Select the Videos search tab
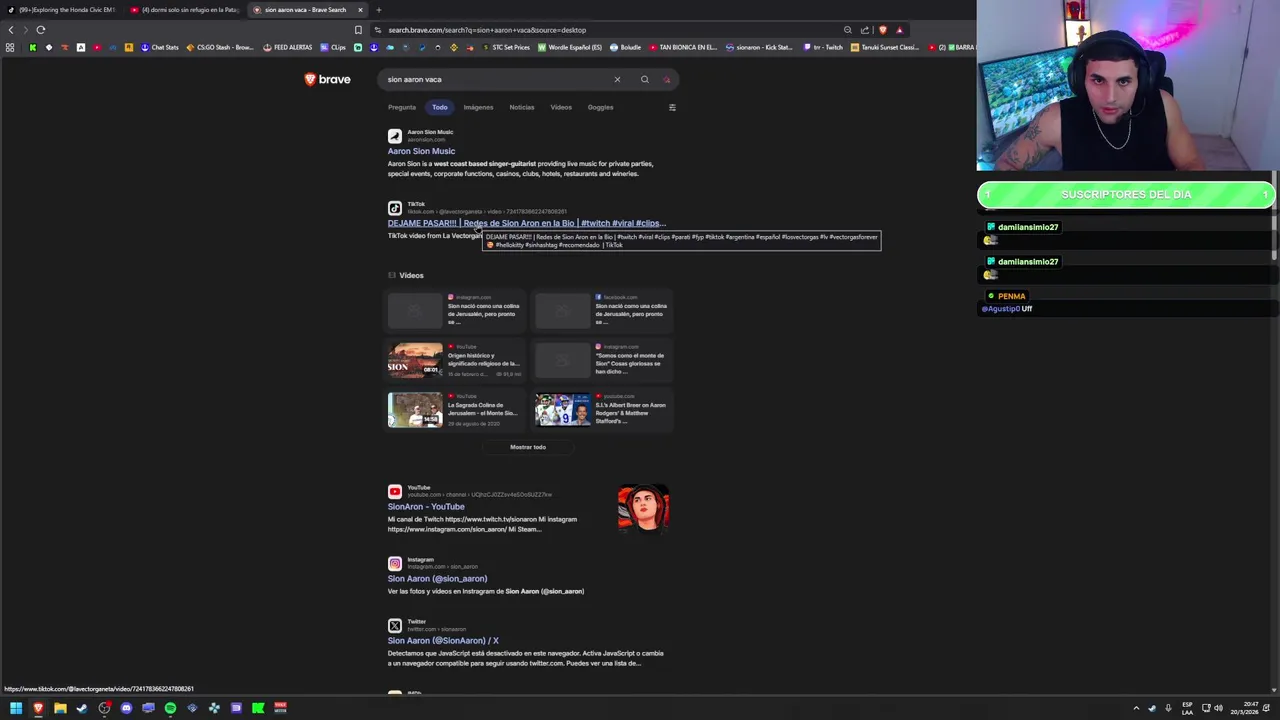This screenshot has width=1280, height=720. pyautogui.click(x=561, y=107)
